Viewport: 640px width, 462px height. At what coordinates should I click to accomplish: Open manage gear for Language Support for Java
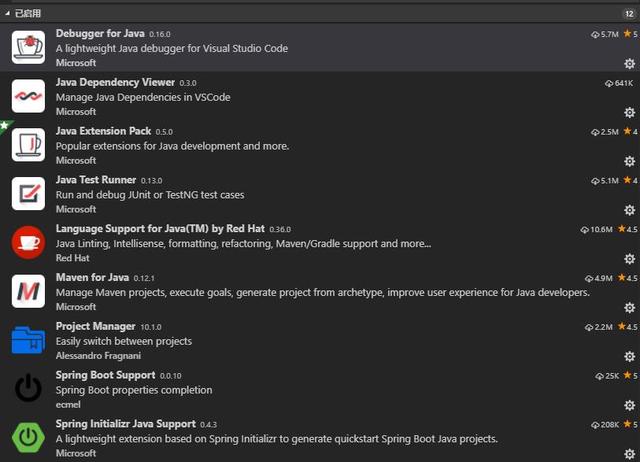point(629,259)
